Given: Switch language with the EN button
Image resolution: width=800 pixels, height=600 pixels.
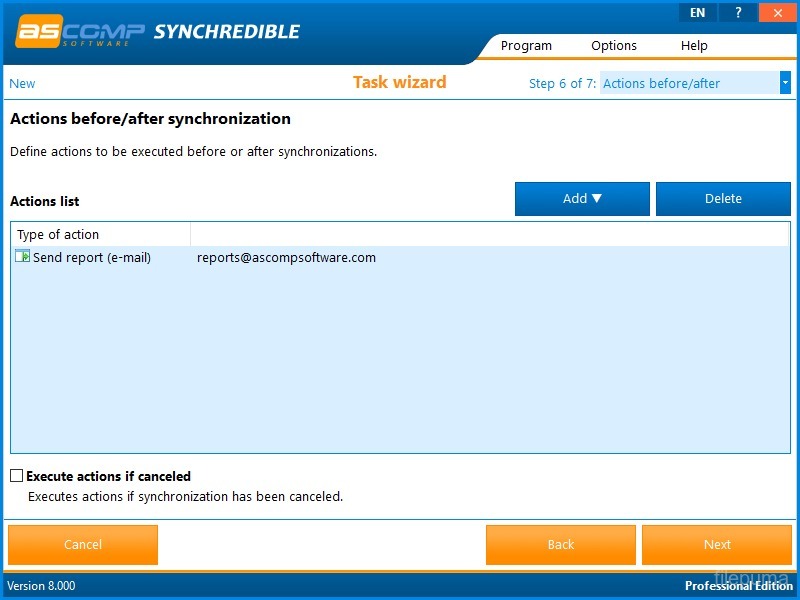Looking at the screenshot, I should pos(697,13).
